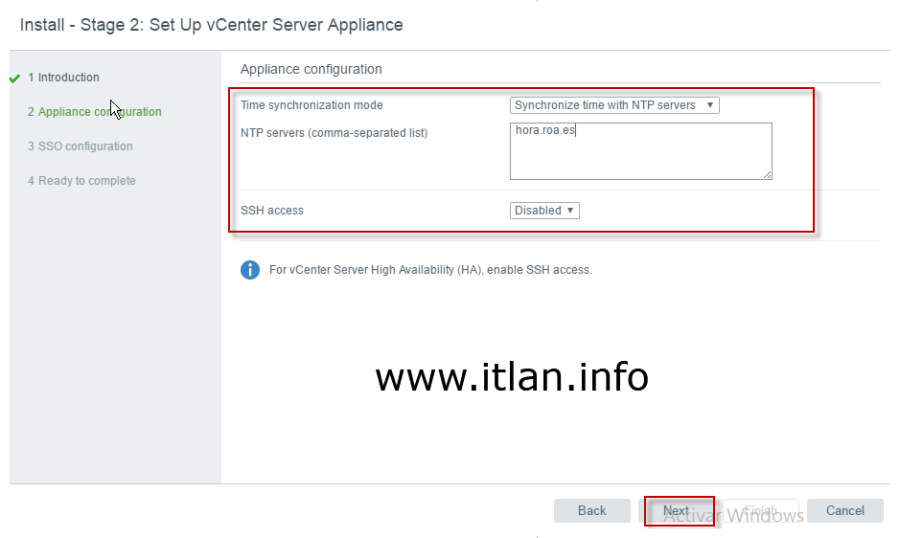Click inside the NTP servers text box
The height and width of the screenshot is (538, 900).
(x=640, y=152)
